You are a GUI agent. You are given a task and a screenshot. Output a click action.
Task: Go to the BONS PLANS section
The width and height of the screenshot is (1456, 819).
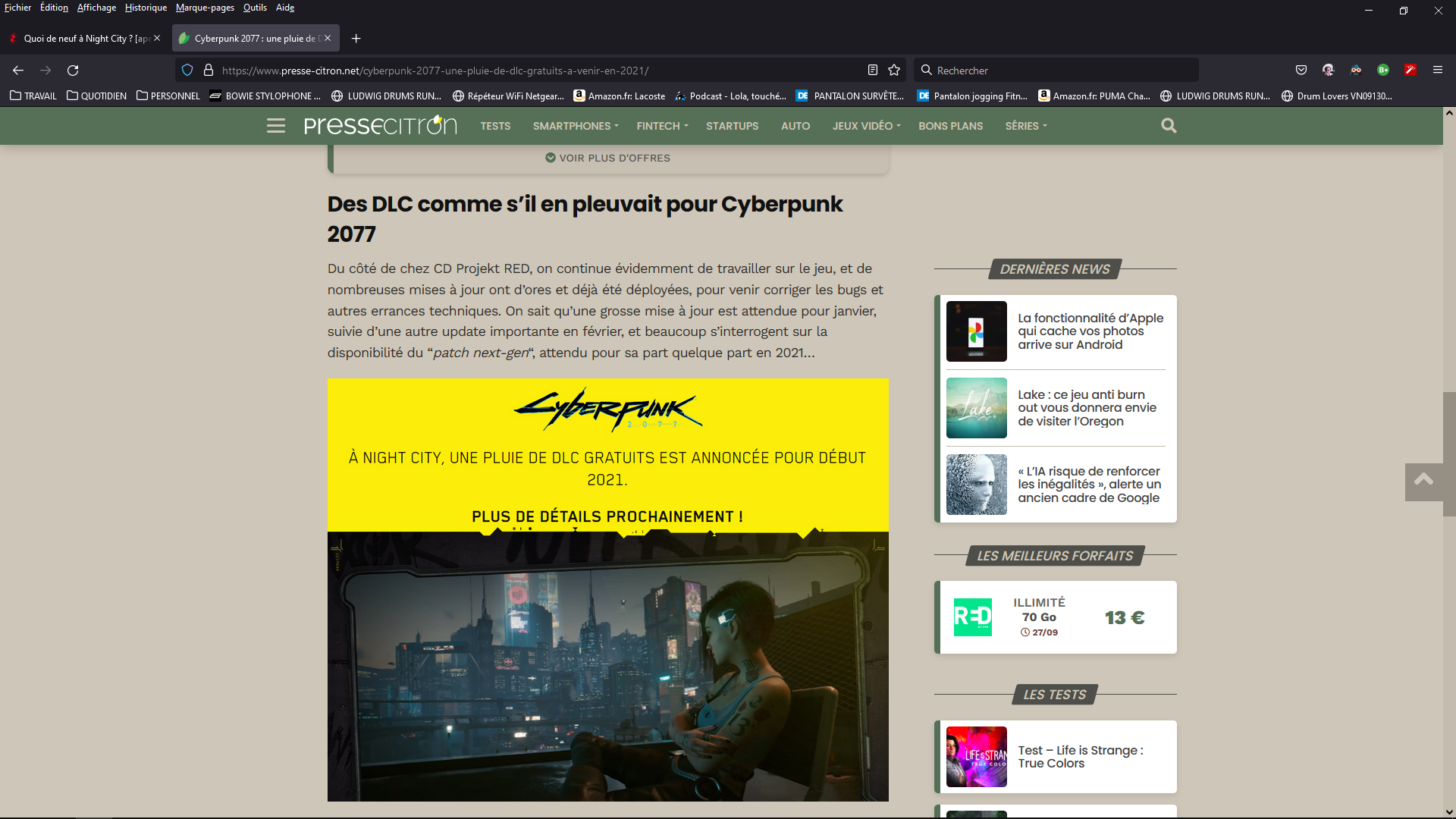[950, 126]
